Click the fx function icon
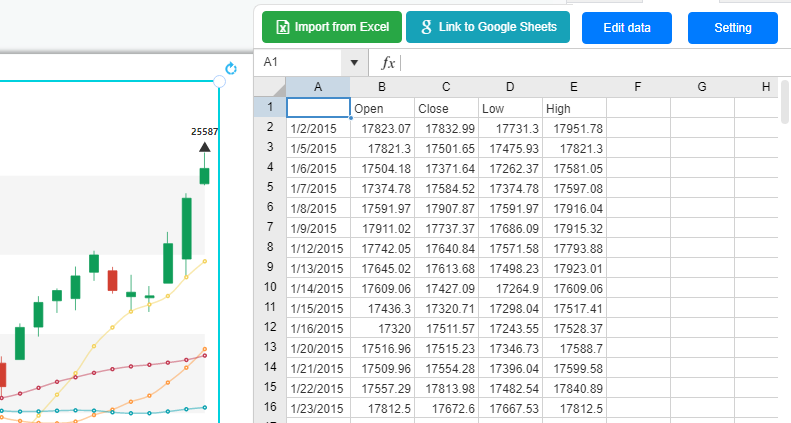The width and height of the screenshot is (791, 423). point(388,63)
